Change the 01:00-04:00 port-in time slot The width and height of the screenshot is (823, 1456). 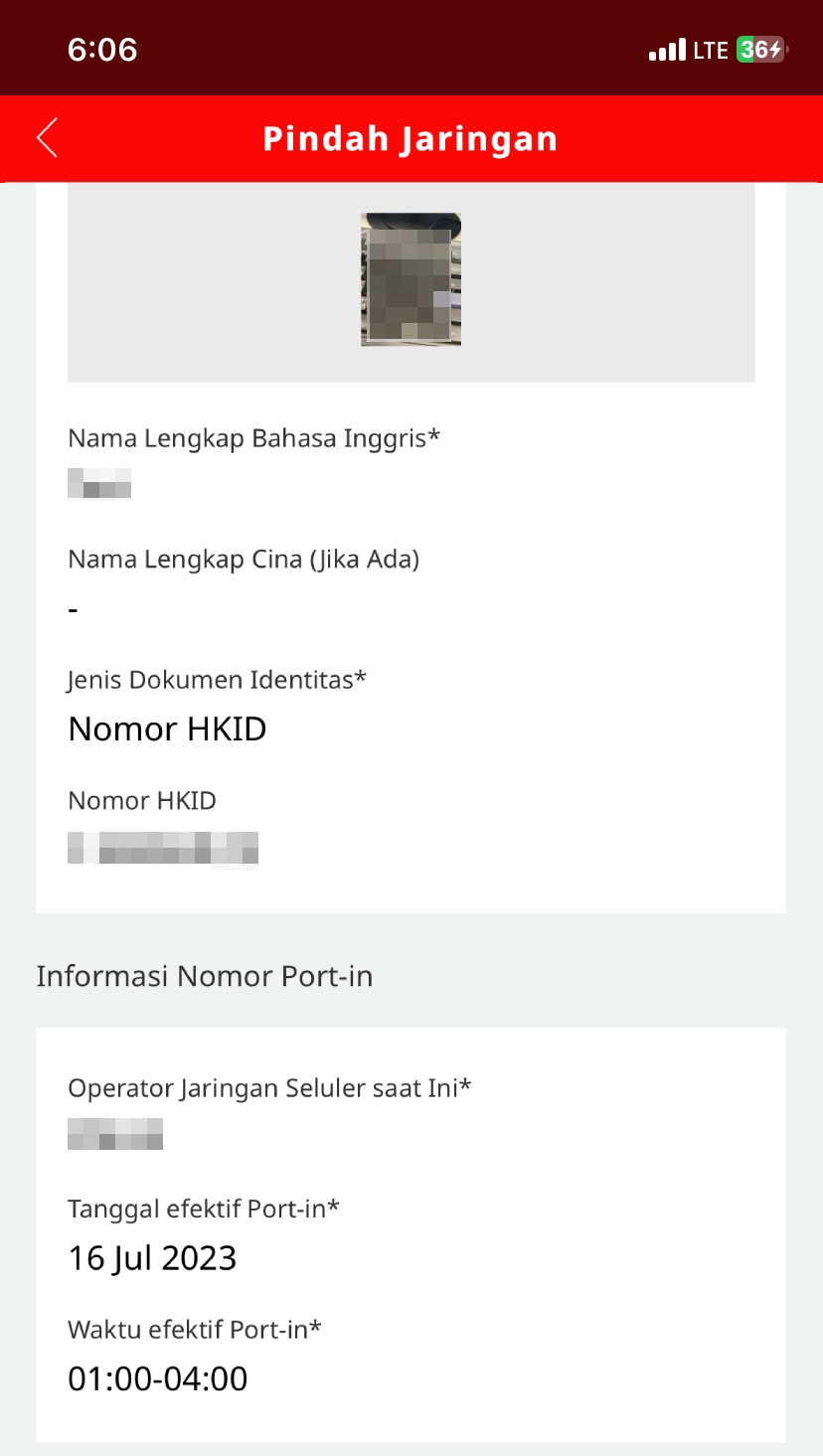point(157,1378)
